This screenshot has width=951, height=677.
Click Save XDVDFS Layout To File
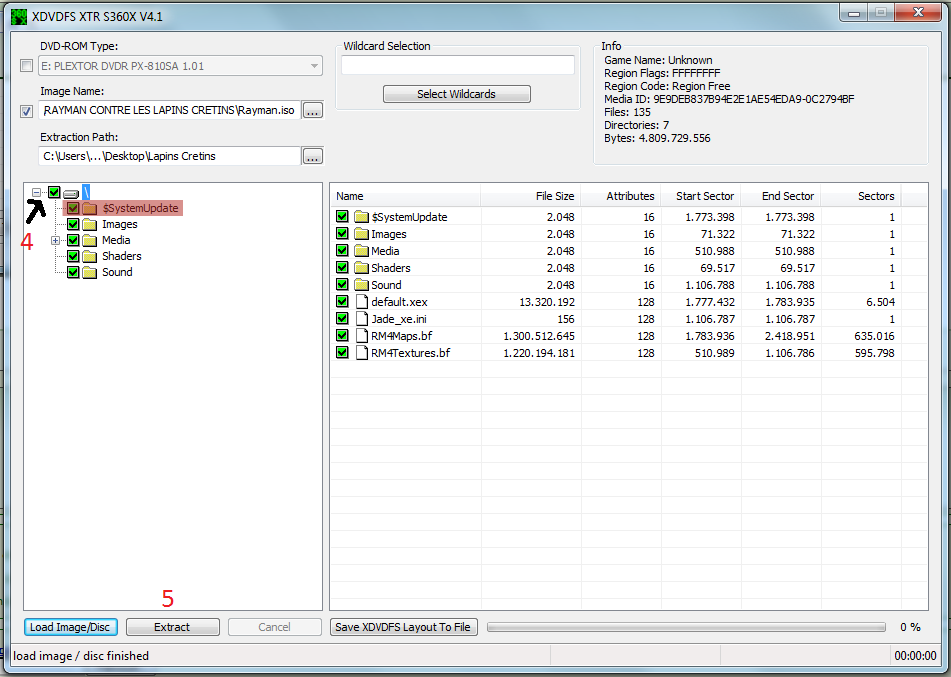[x=404, y=627]
